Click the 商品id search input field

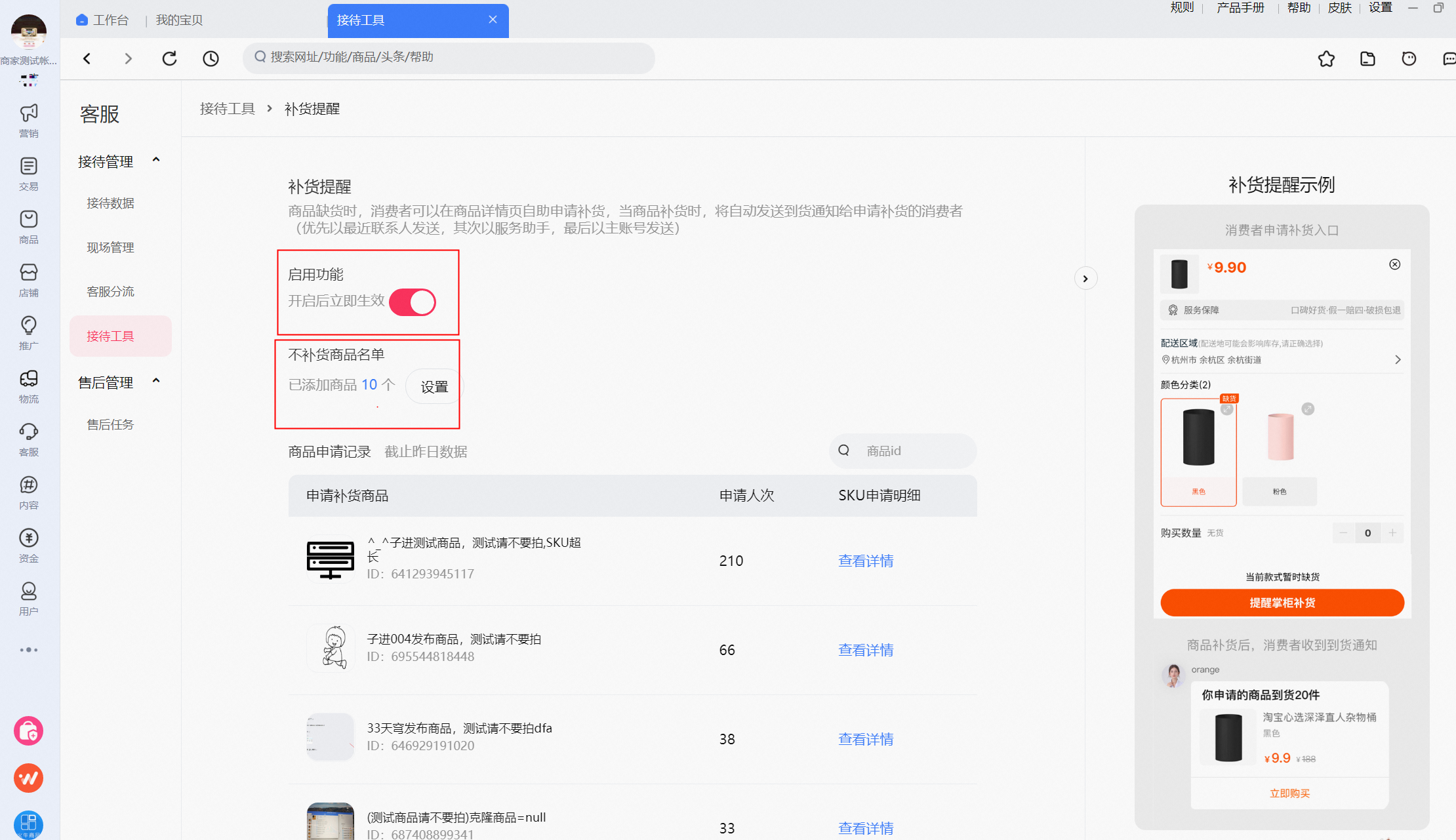903,450
